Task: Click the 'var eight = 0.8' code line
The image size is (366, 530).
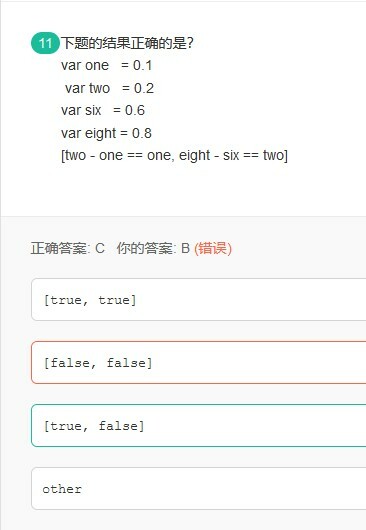Action: (106, 133)
